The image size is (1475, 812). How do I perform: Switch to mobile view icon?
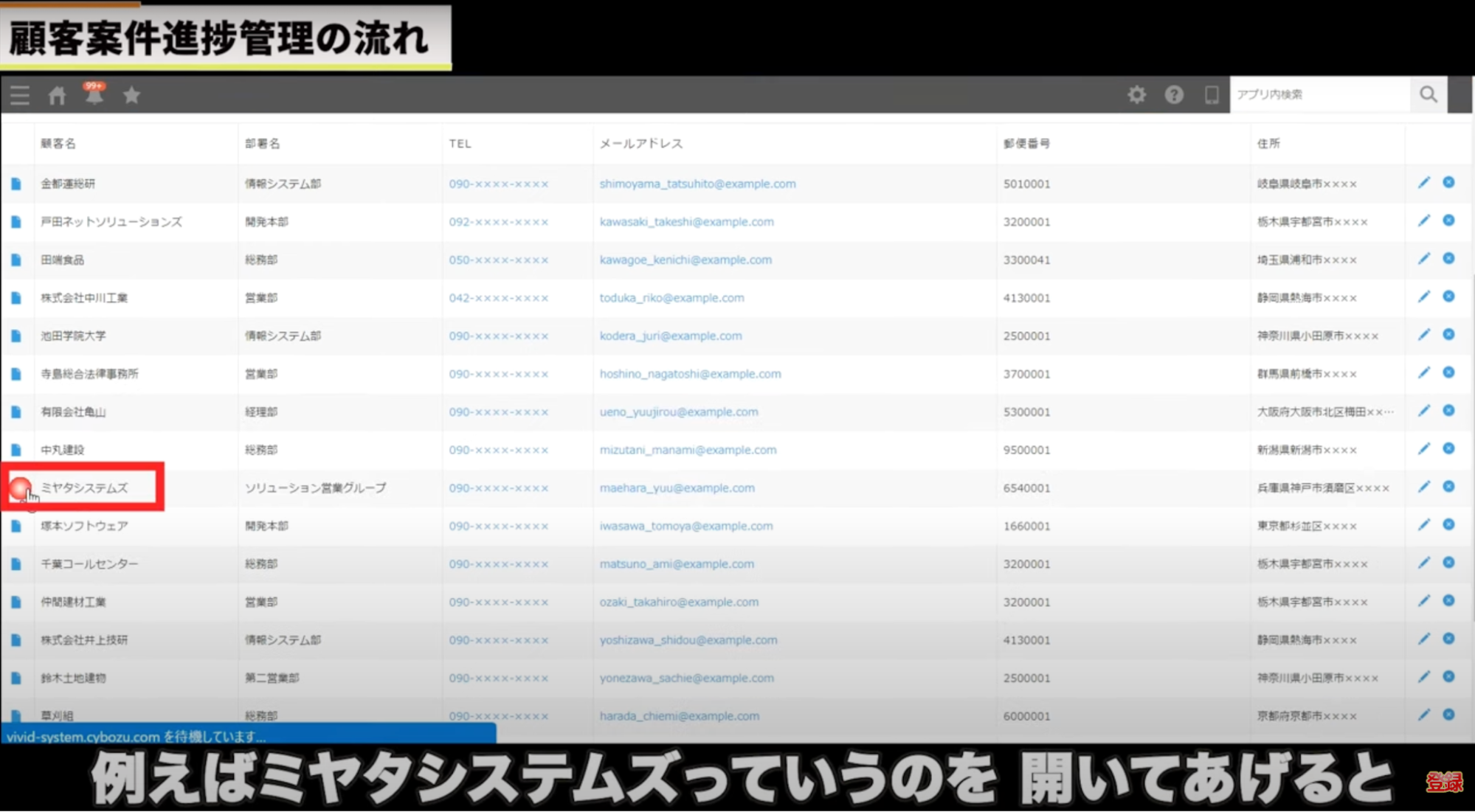click(1211, 94)
